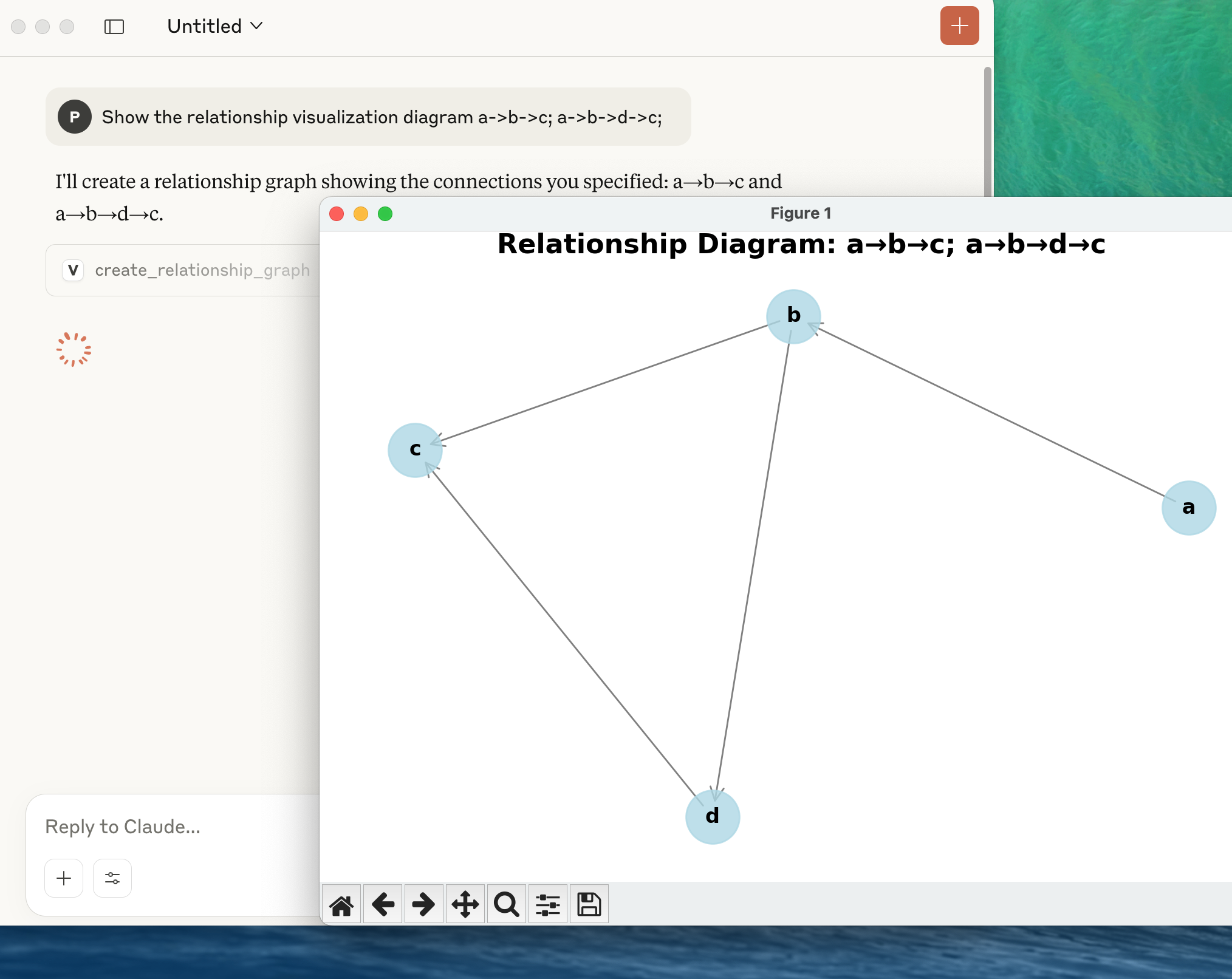The image size is (1232, 979).
Task: Select the Pan axes tool
Action: click(x=465, y=905)
